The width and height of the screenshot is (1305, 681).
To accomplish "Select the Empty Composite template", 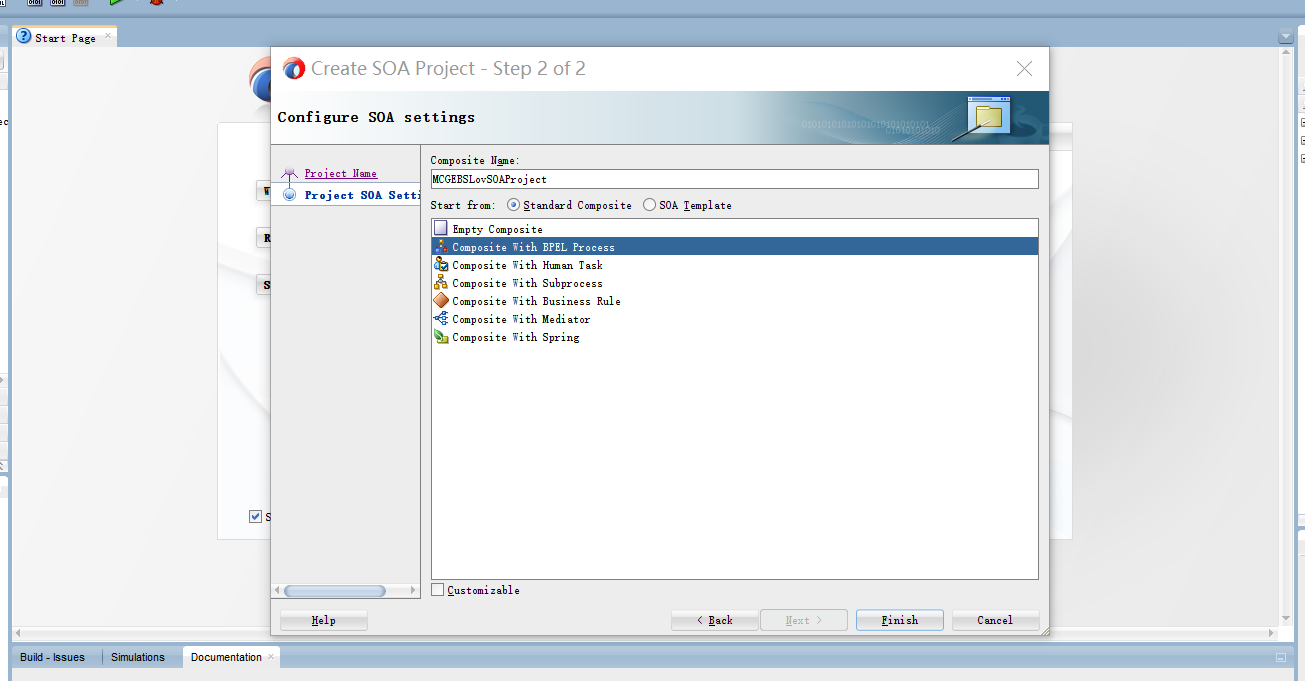I will [497, 228].
